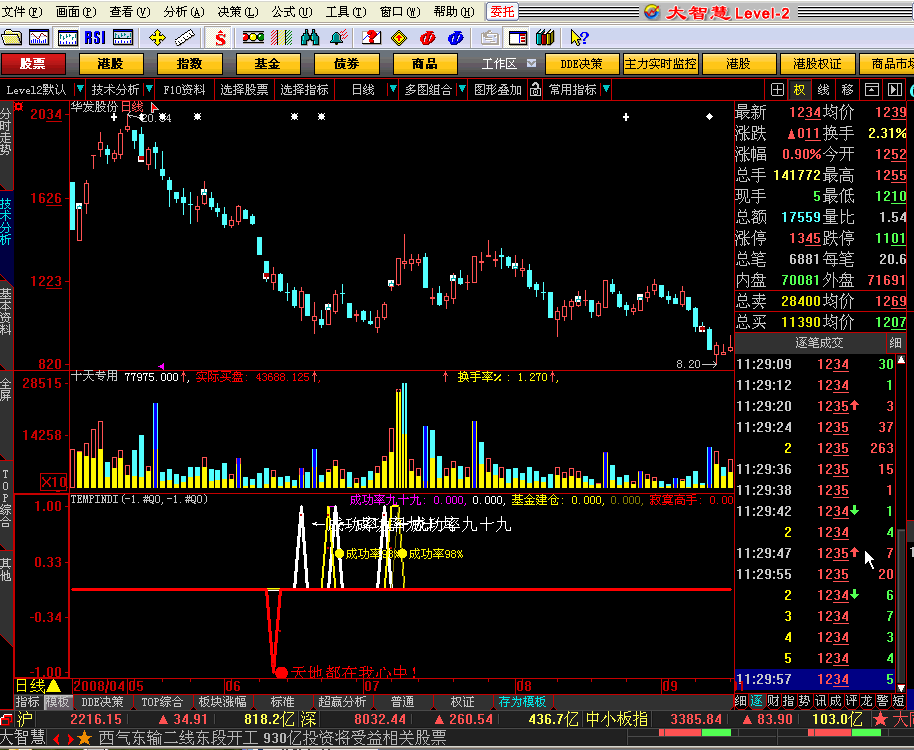Select the 存为模板 bottom tab

click(522, 702)
